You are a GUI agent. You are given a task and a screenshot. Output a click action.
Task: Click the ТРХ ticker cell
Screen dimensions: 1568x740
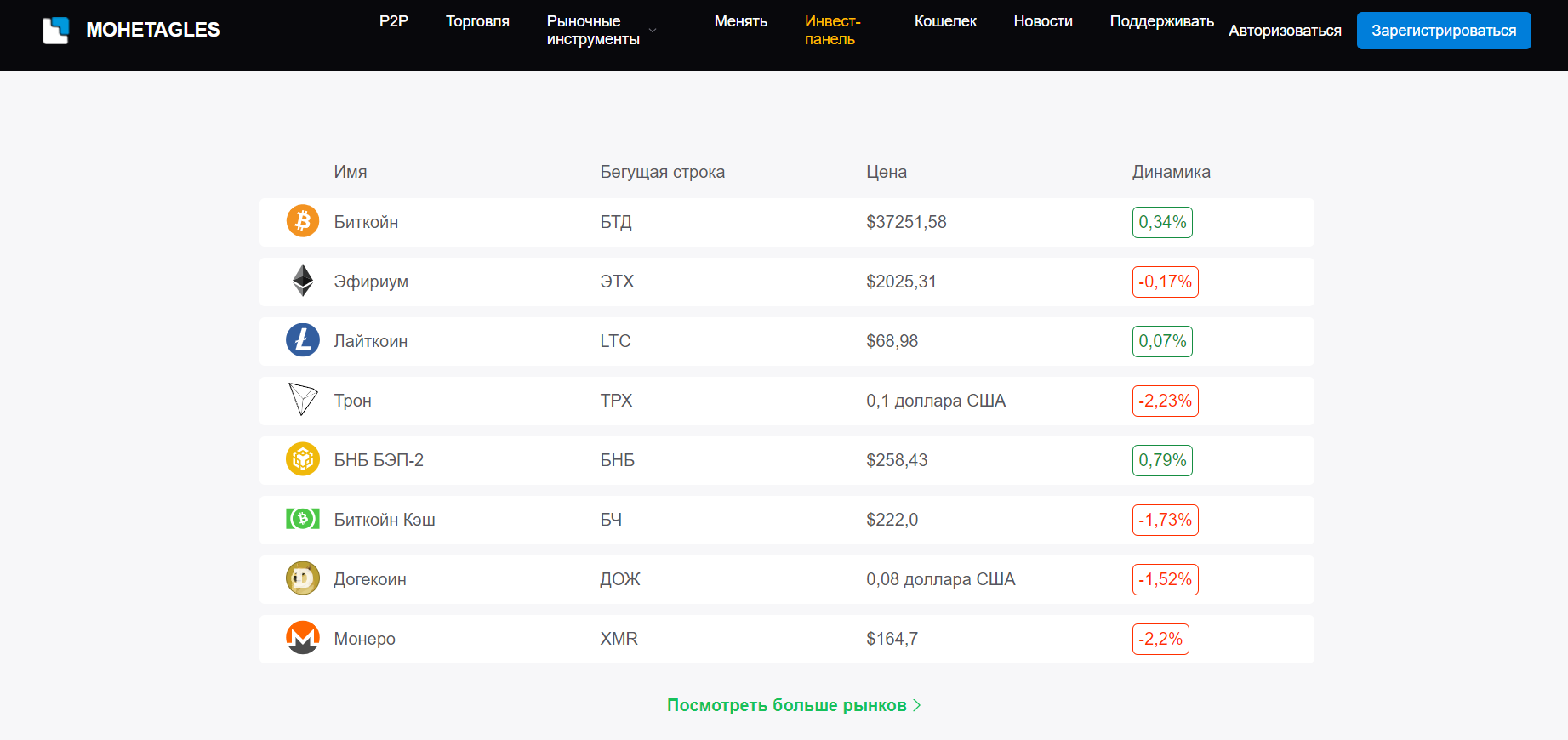point(616,401)
